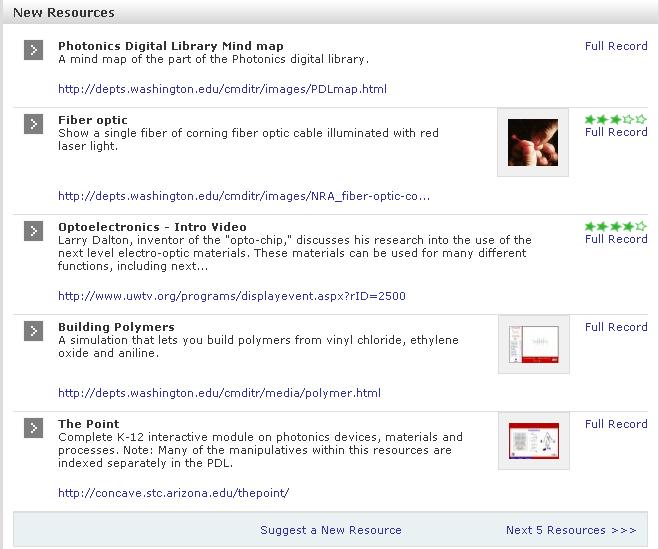Expand the Fiber optic entry arrow
The image size is (659, 549).
coord(33,124)
